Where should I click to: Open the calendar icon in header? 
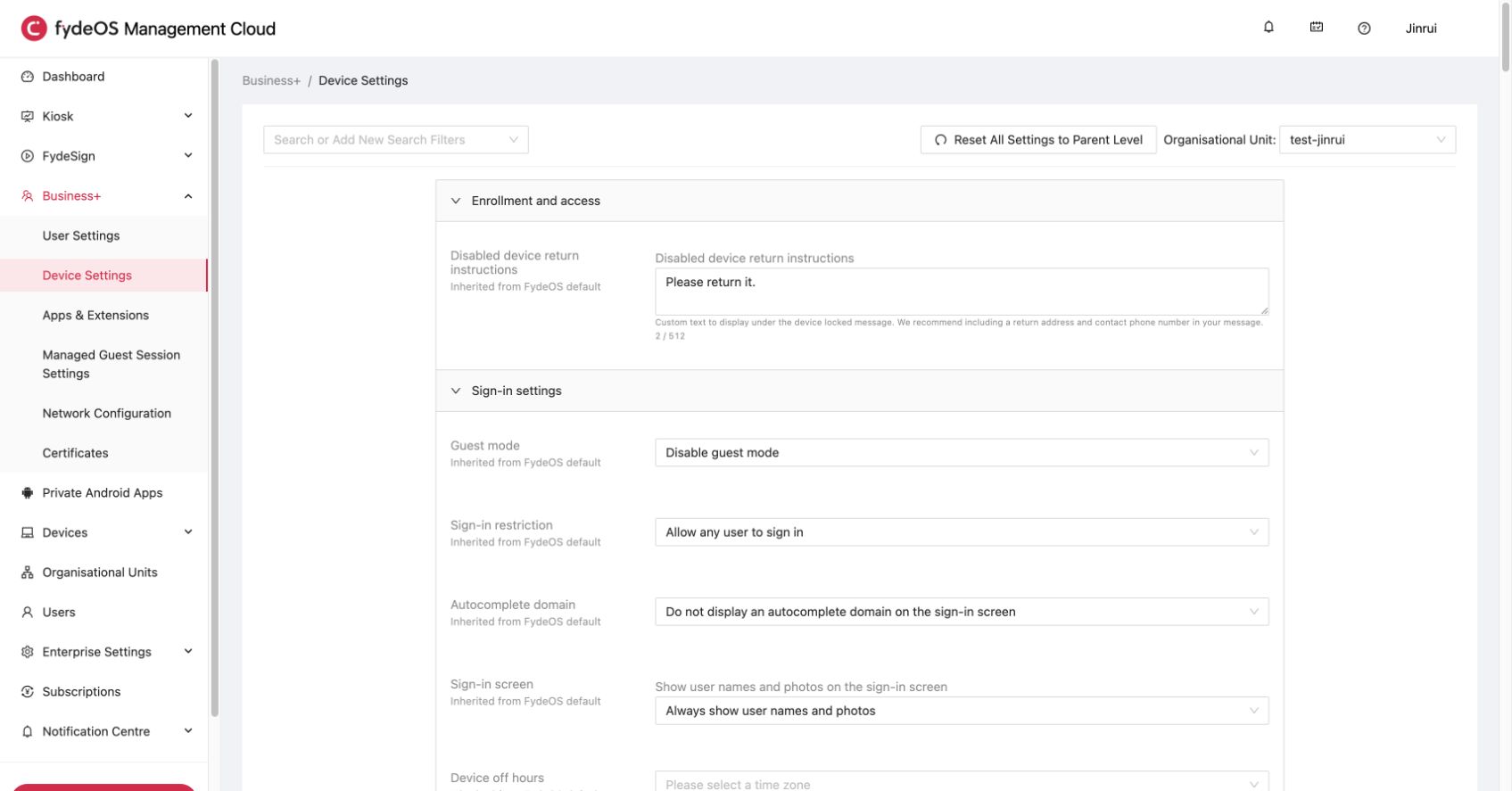click(1317, 28)
